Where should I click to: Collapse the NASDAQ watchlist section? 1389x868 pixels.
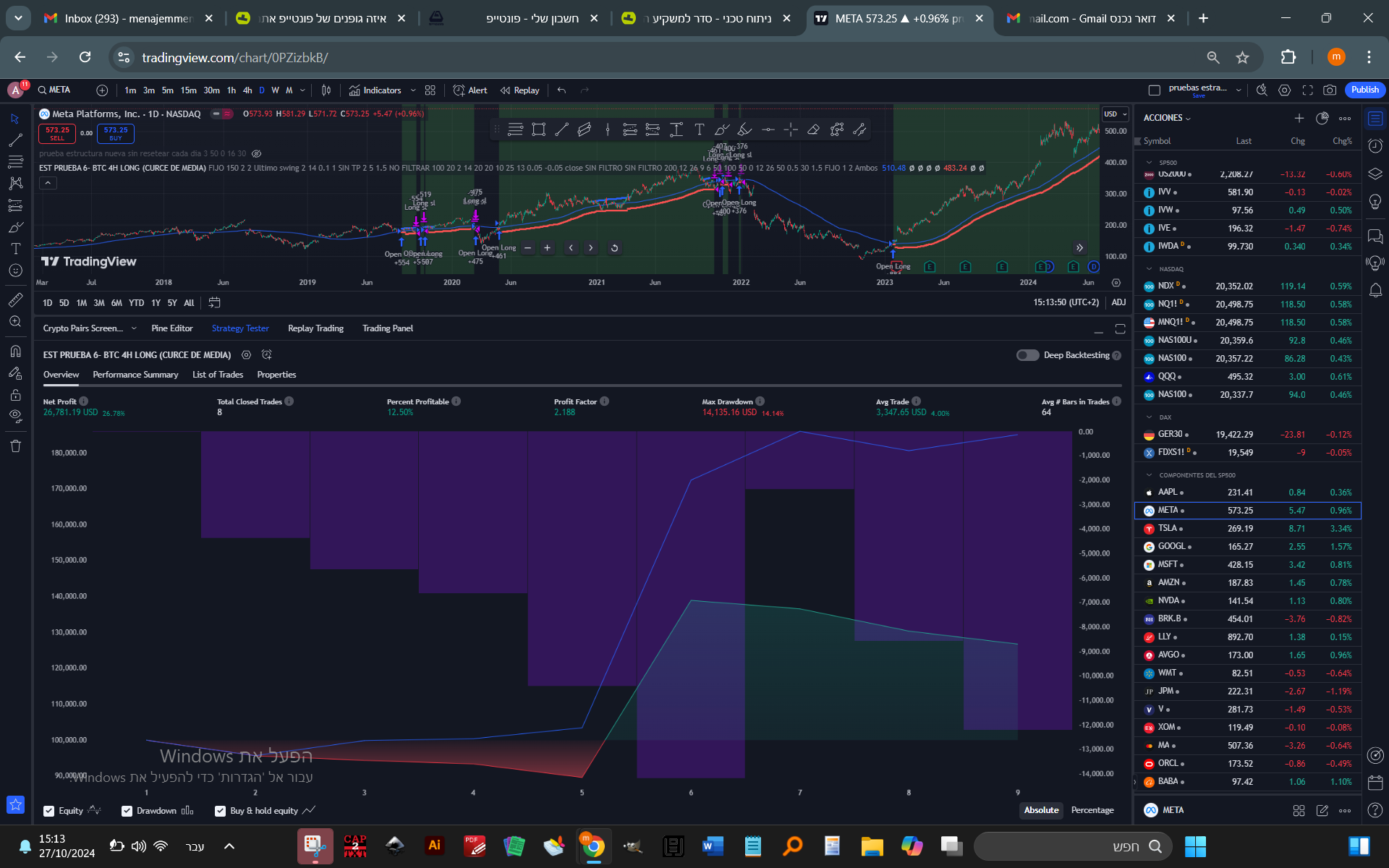click(x=1149, y=268)
